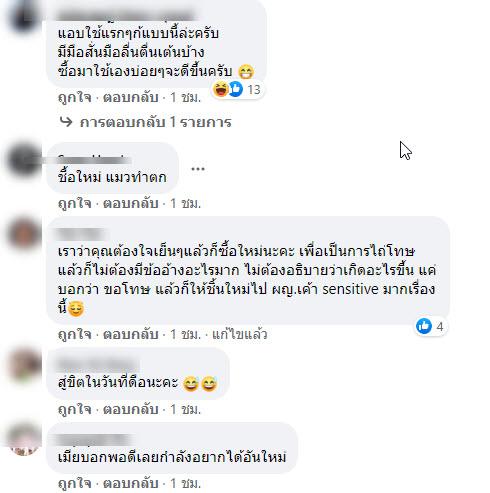Screen dimensions: 490x493
Task: Click ตอบกลับ under the first comment
Action: [x=130, y=97]
